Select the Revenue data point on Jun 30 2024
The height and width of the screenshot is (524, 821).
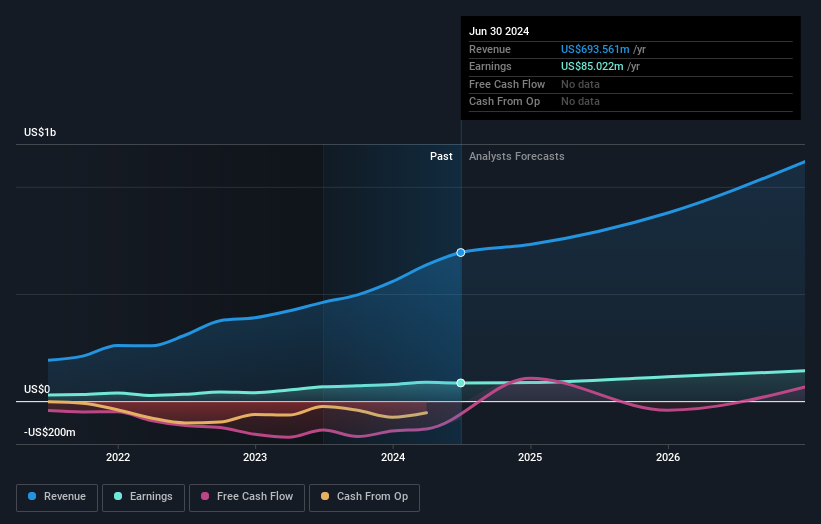461,253
